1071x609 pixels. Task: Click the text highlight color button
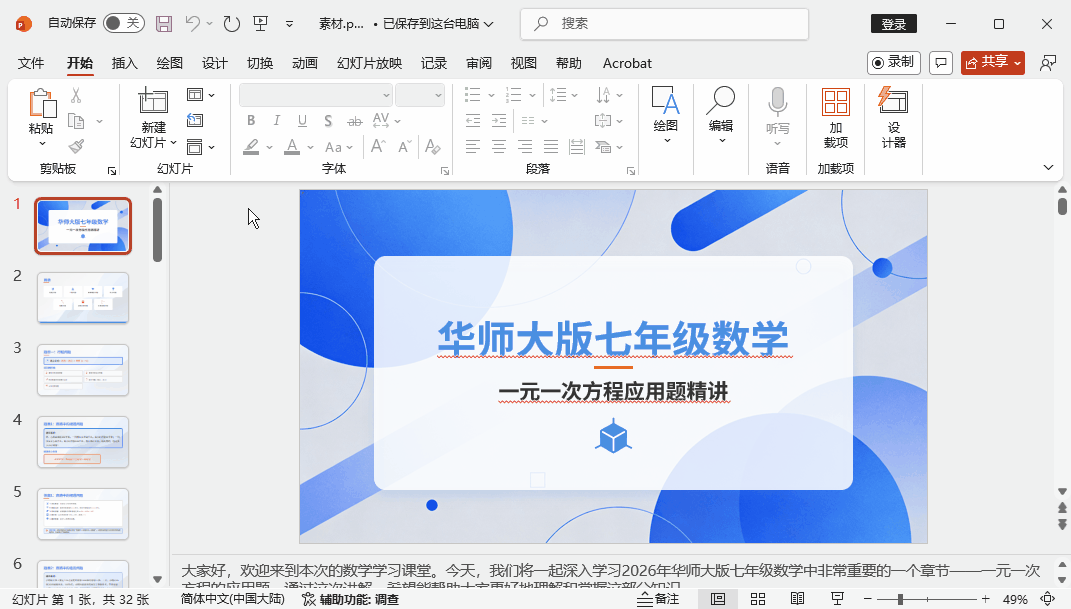[251, 146]
